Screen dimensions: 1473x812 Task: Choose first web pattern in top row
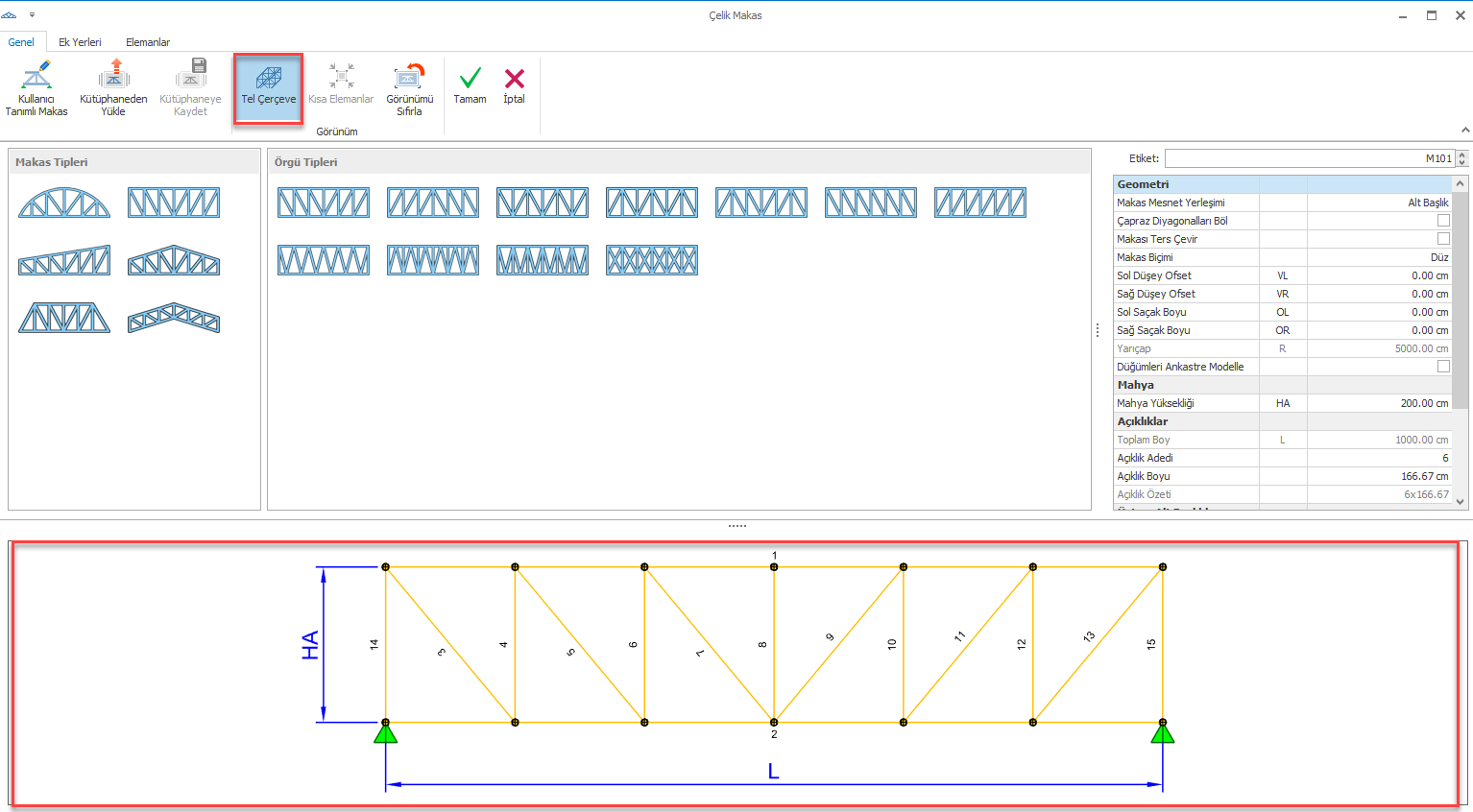coord(324,203)
